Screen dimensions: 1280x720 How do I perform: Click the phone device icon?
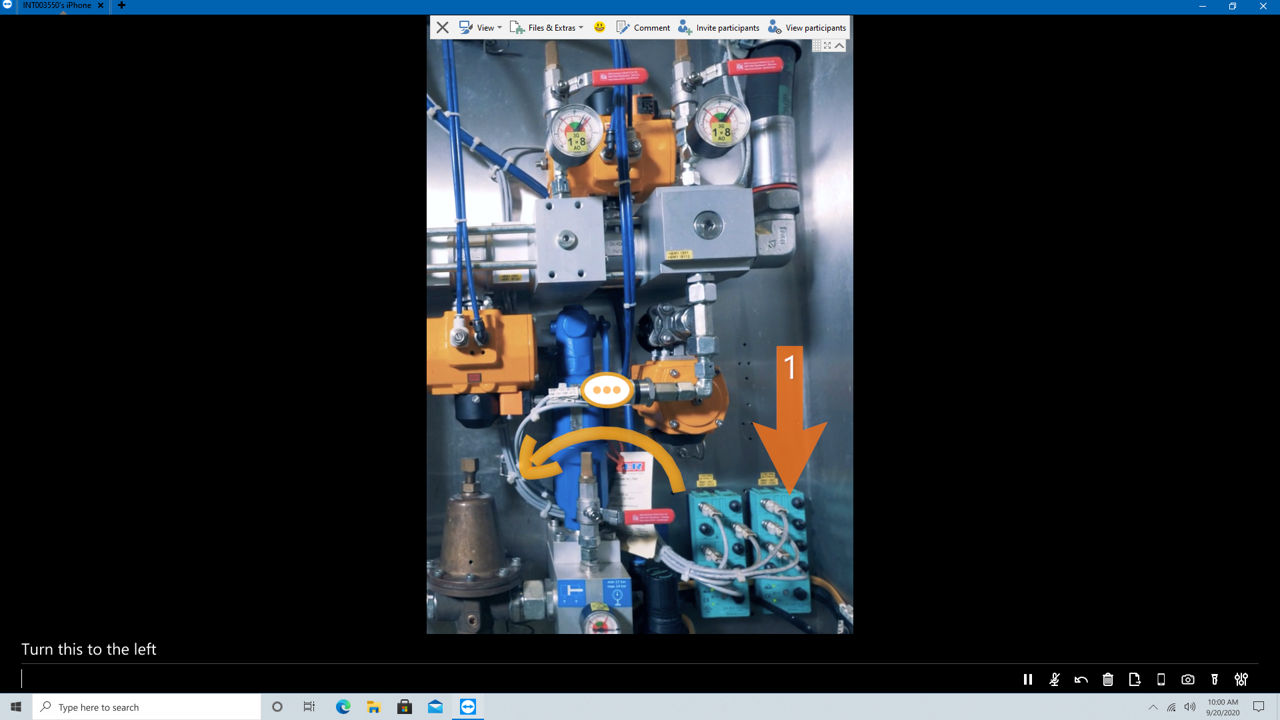pos(1161,679)
